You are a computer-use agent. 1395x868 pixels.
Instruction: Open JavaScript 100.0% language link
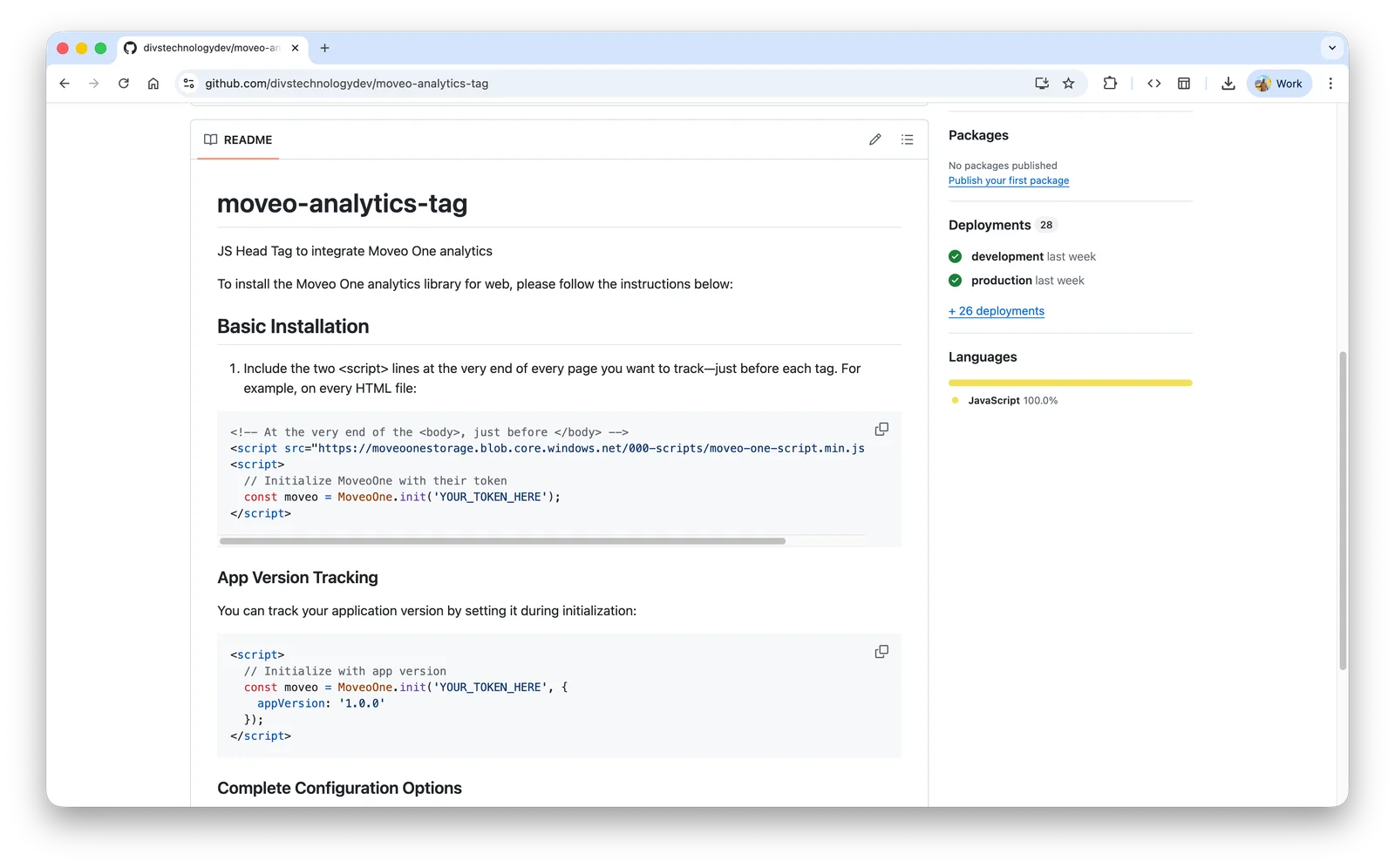(1013, 401)
